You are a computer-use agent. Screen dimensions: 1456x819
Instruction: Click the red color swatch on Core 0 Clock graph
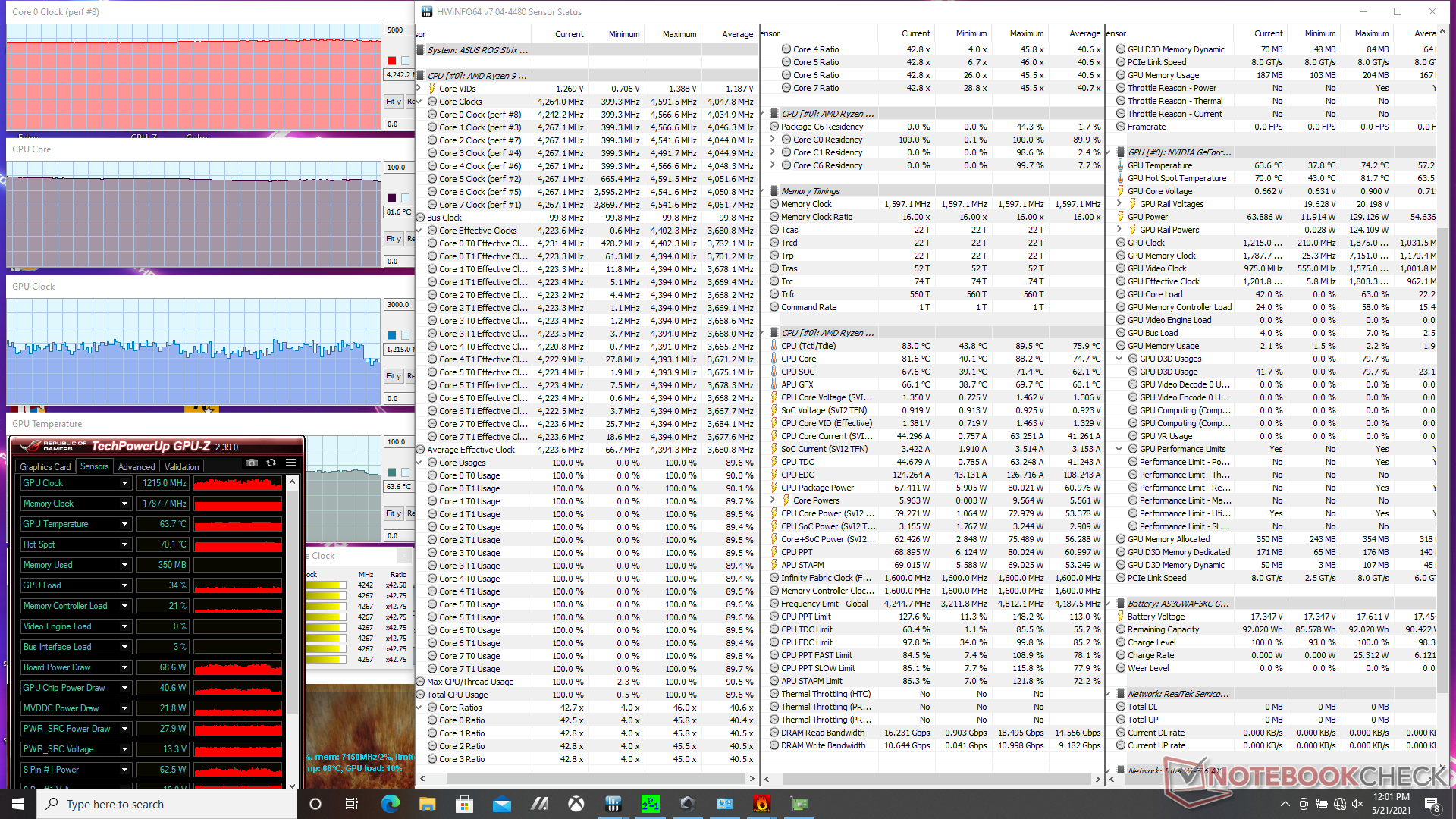392,61
